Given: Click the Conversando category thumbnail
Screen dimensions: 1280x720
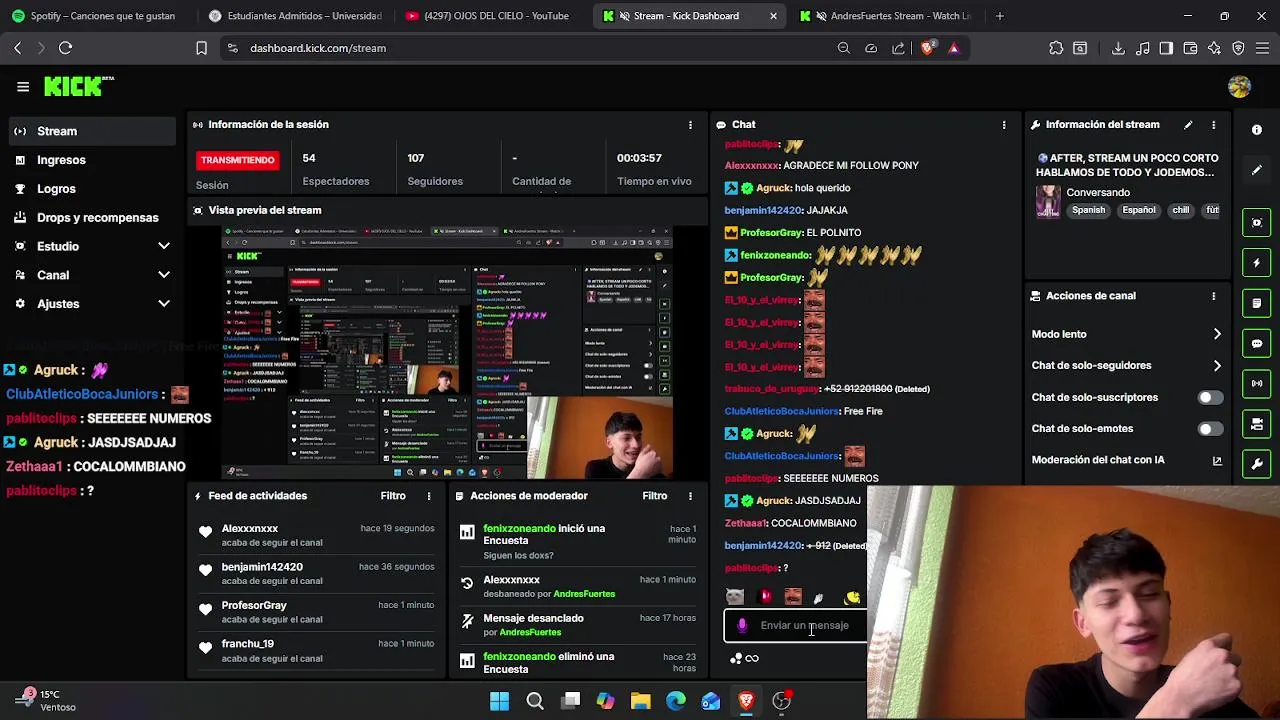Looking at the screenshot, I should (x=1048, y=201).
